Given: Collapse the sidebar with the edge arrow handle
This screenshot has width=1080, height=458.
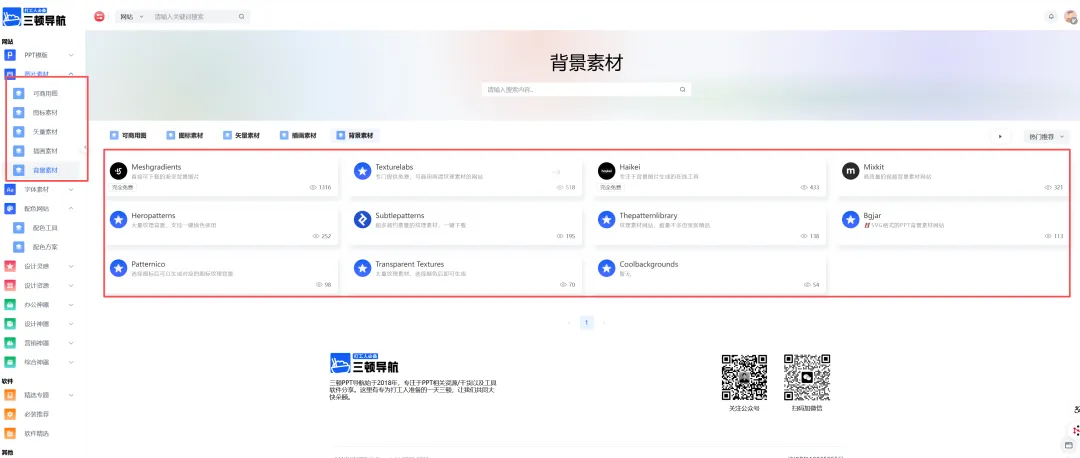Looking at the screenshot, I should [x=85, y=147].
